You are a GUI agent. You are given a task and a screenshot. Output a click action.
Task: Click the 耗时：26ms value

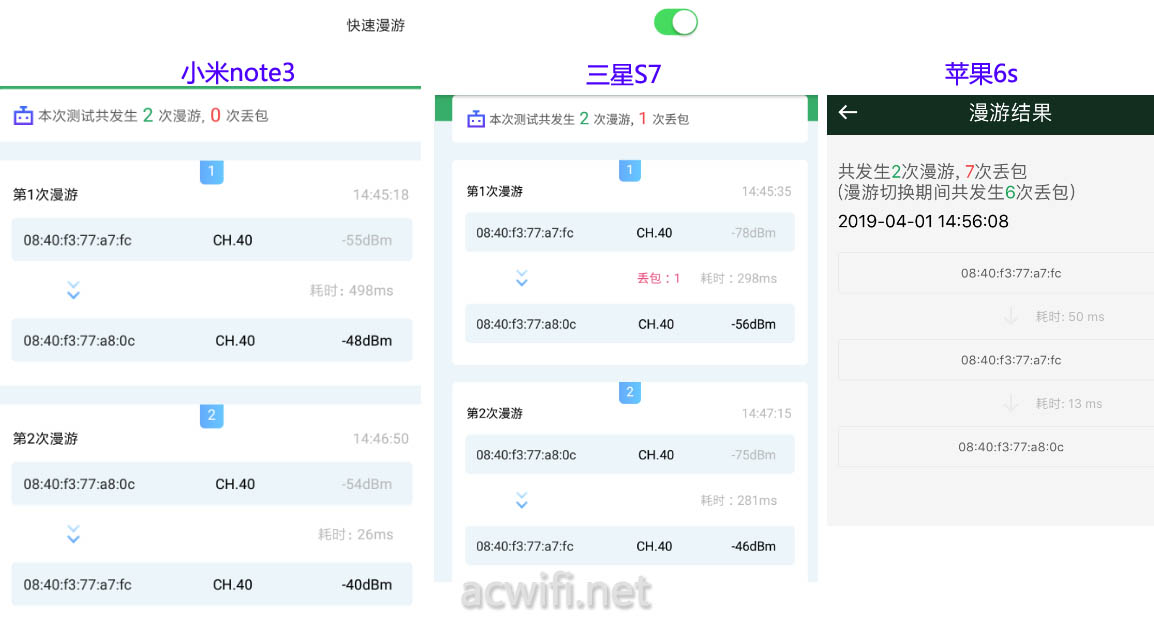(x=355, y=534)
